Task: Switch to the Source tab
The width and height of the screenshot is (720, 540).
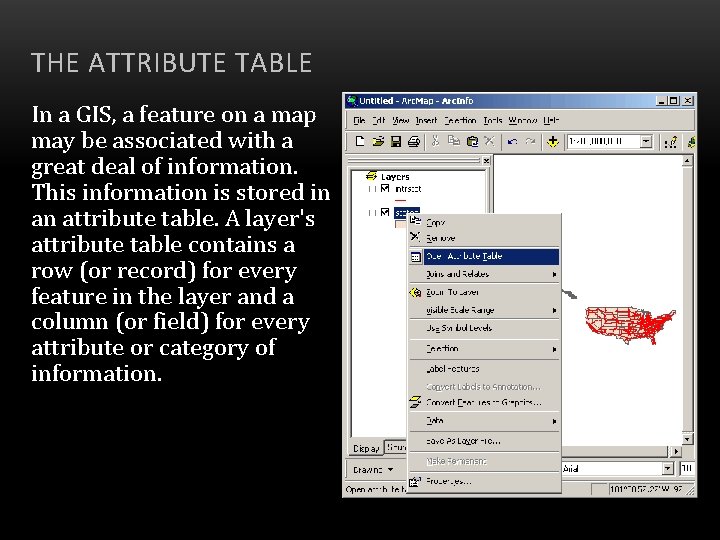Action: [x=396, y=447]
